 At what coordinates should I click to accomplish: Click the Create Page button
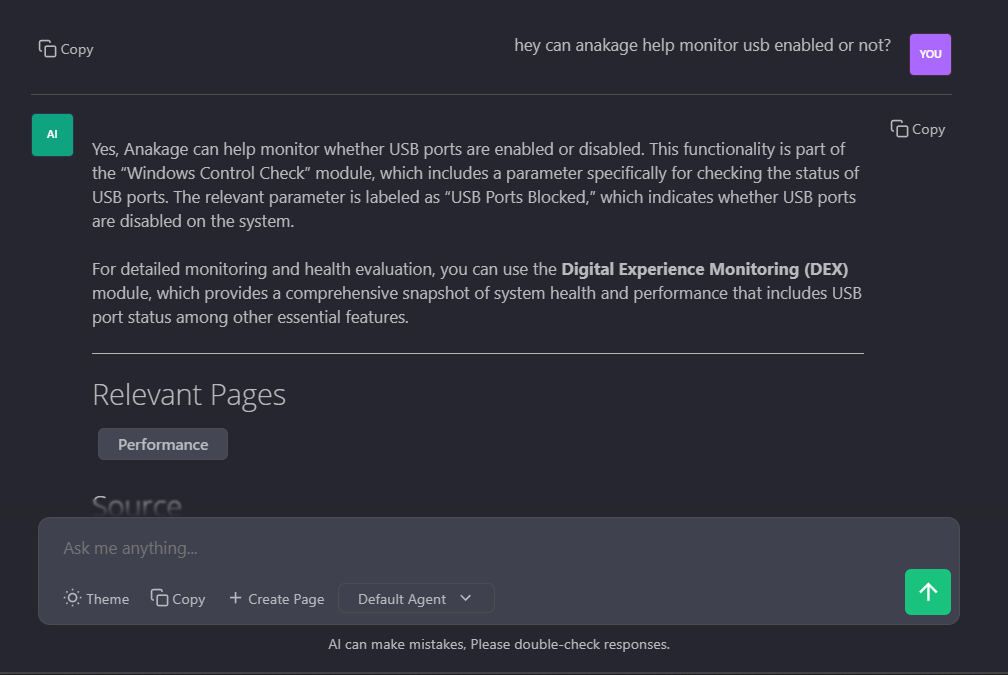pyautogui.click(x=276, y=598)
